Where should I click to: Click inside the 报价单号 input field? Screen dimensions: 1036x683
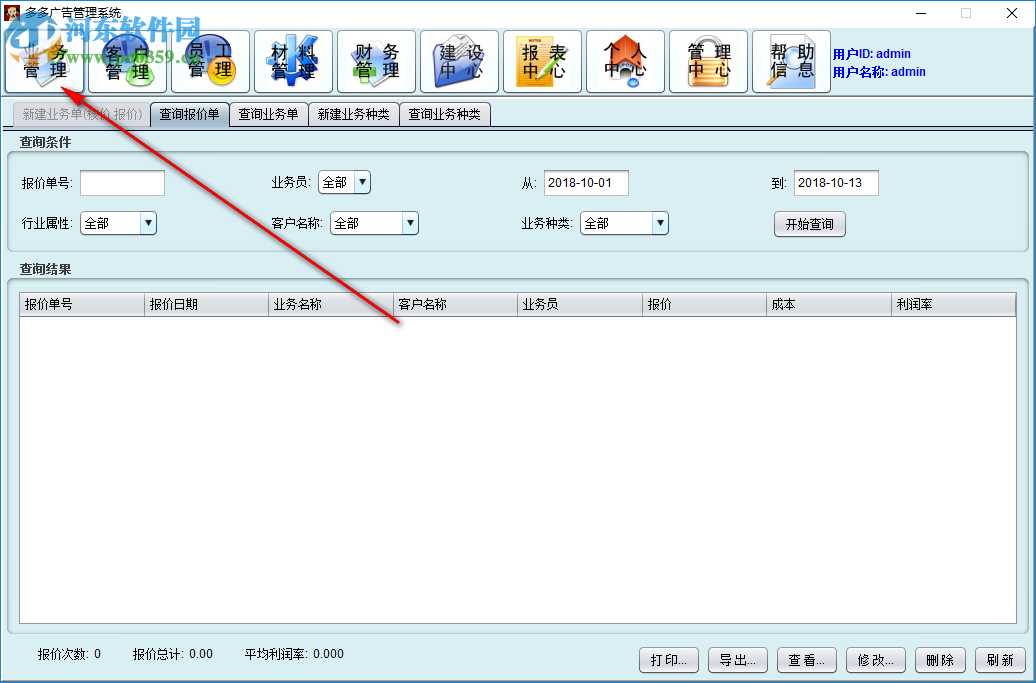coord(122,183)
